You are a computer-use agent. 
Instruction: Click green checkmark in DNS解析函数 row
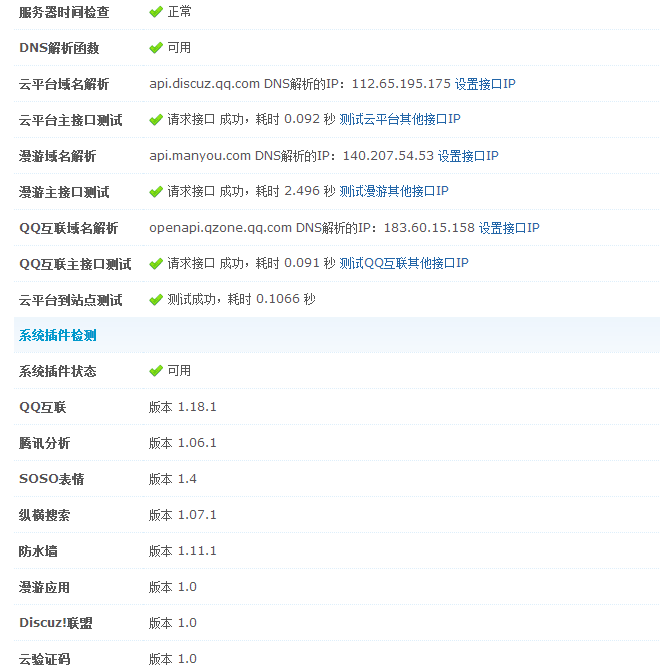156,48
